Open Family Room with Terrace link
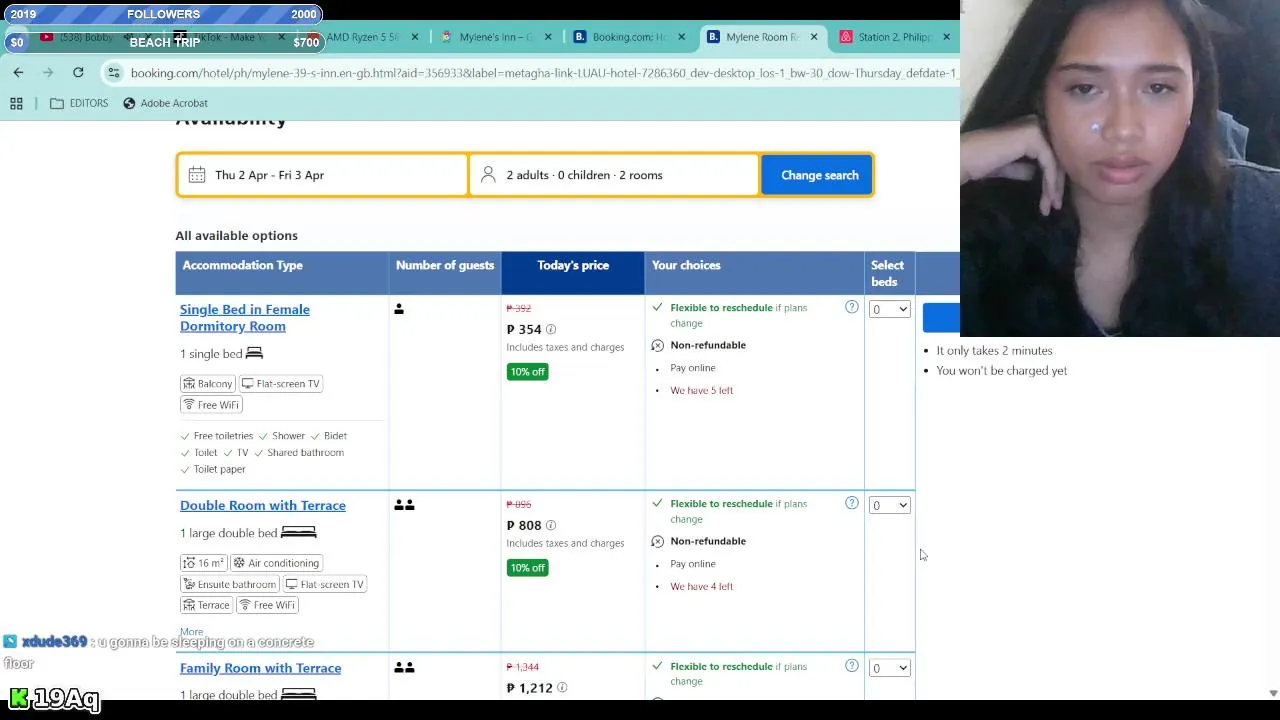This screenshot has width=1280, height=720. pos(260,668)
